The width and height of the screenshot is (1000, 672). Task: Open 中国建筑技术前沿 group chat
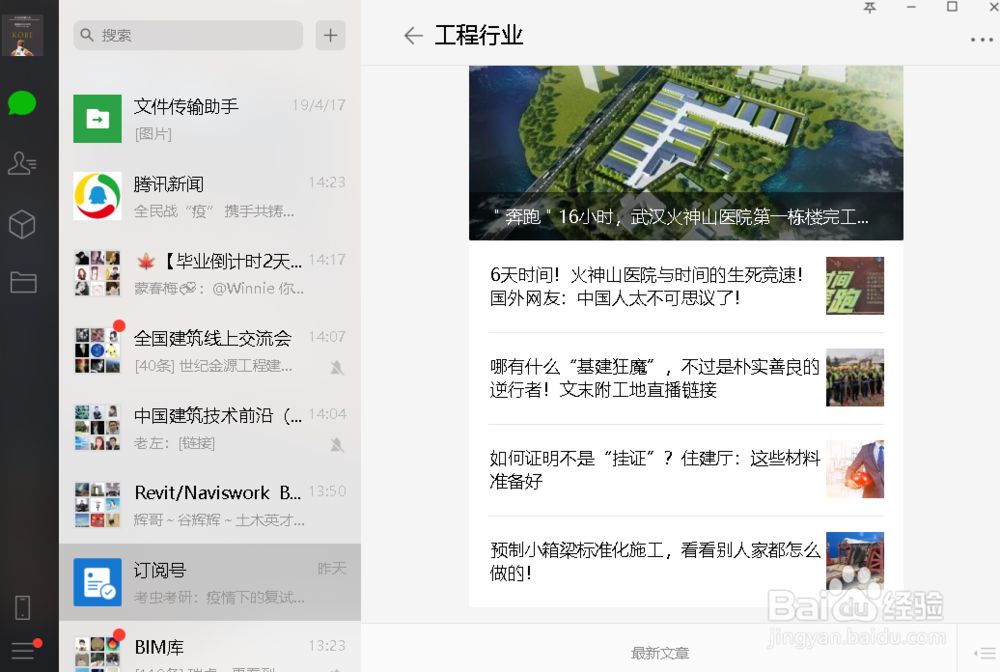click(x=210, y=427)
